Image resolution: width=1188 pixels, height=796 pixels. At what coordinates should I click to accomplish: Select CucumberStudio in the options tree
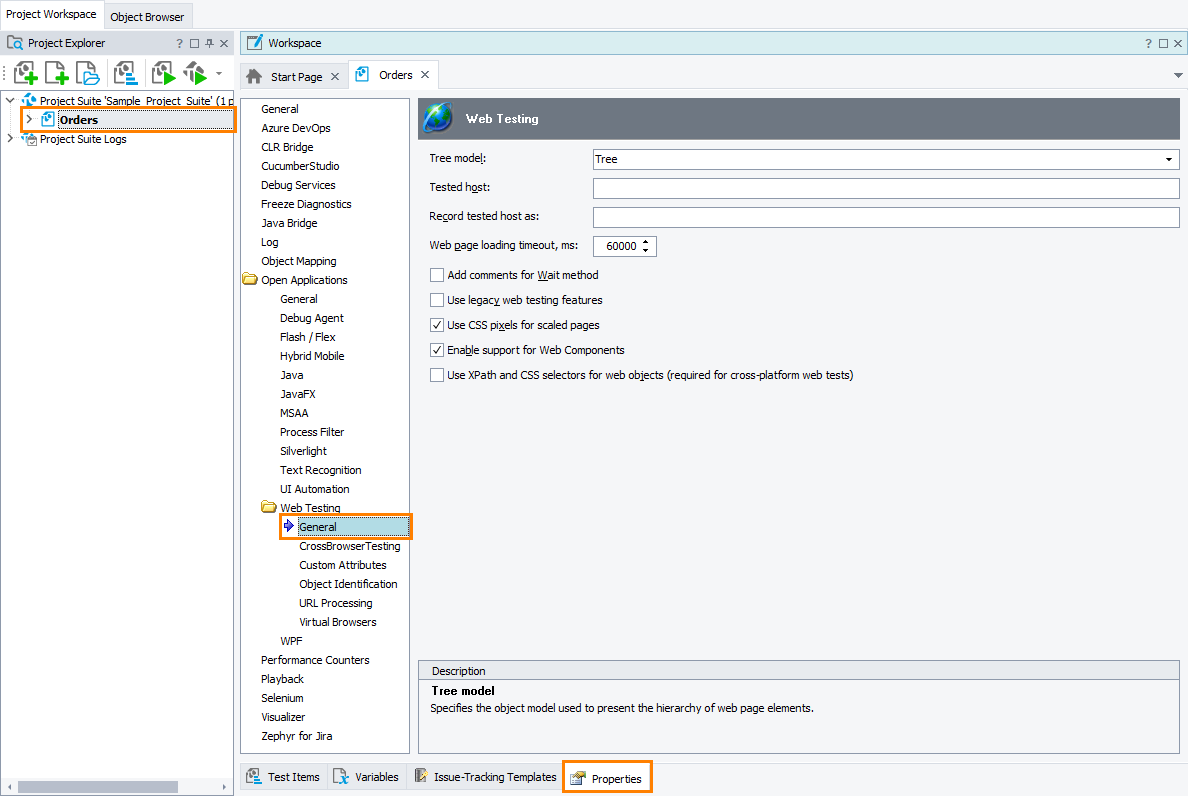[300, 166]
